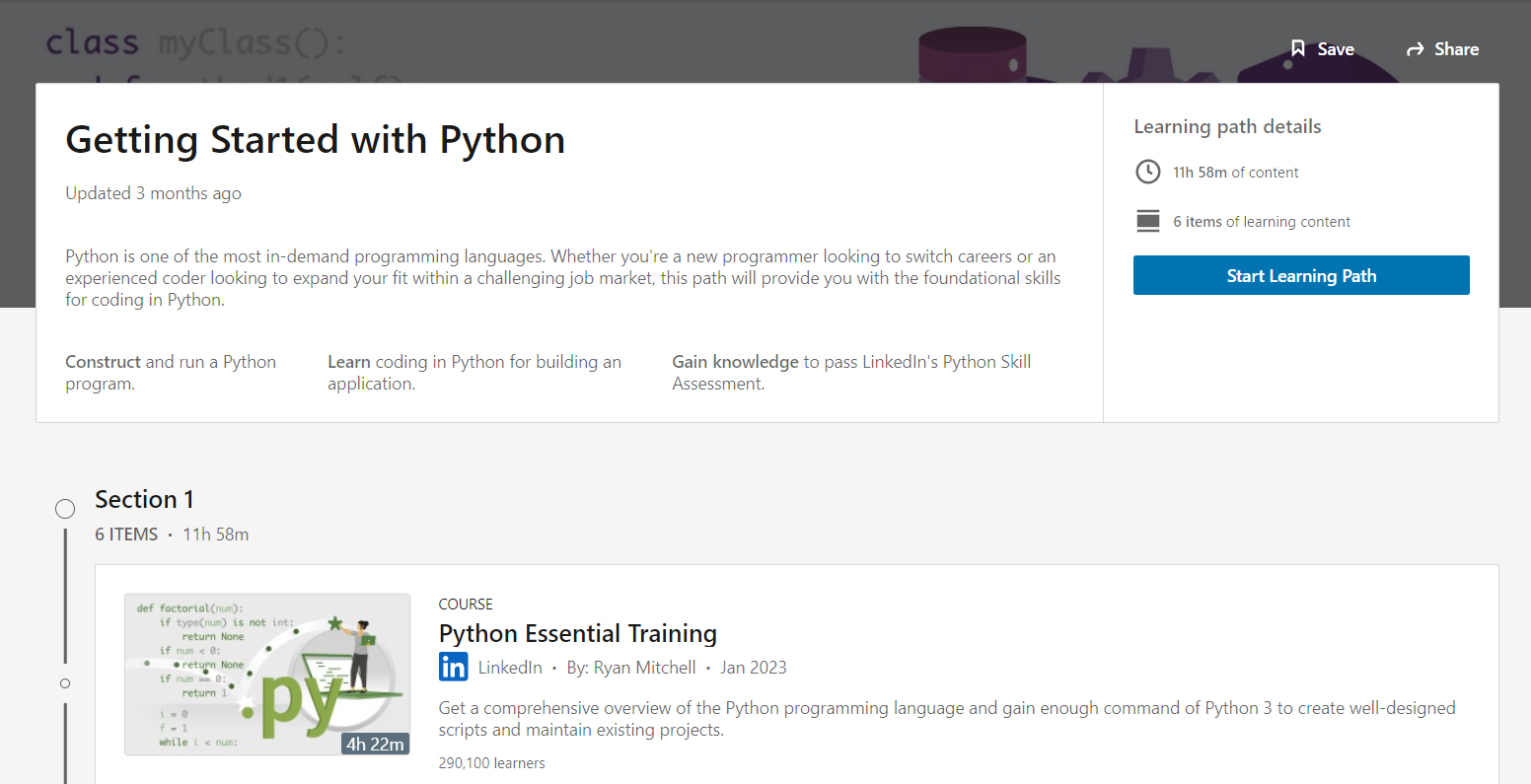
Task: Click the Updated 3 months ago text
Action: [x=154, y=193]
